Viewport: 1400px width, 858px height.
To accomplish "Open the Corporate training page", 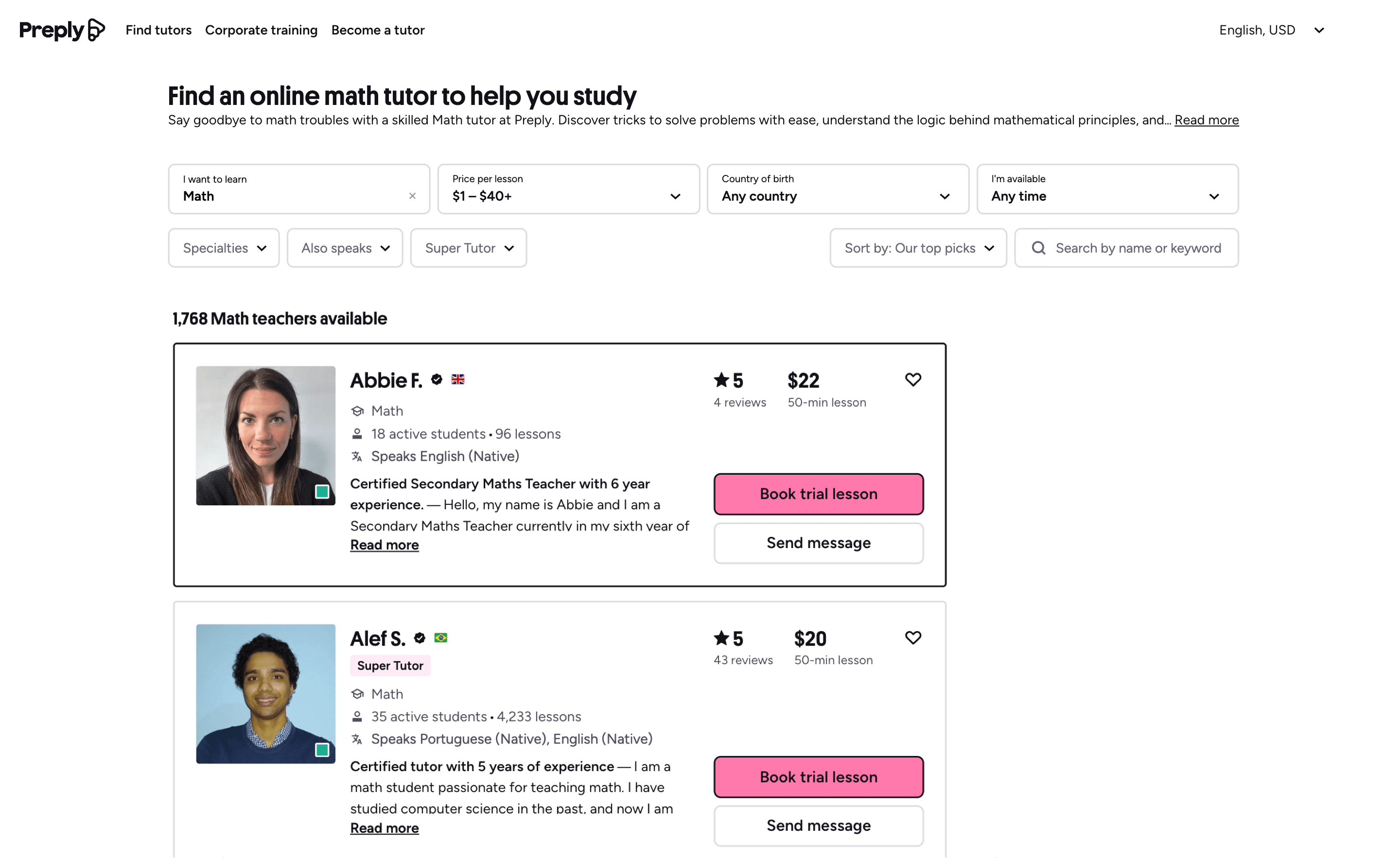I will 261,30.
